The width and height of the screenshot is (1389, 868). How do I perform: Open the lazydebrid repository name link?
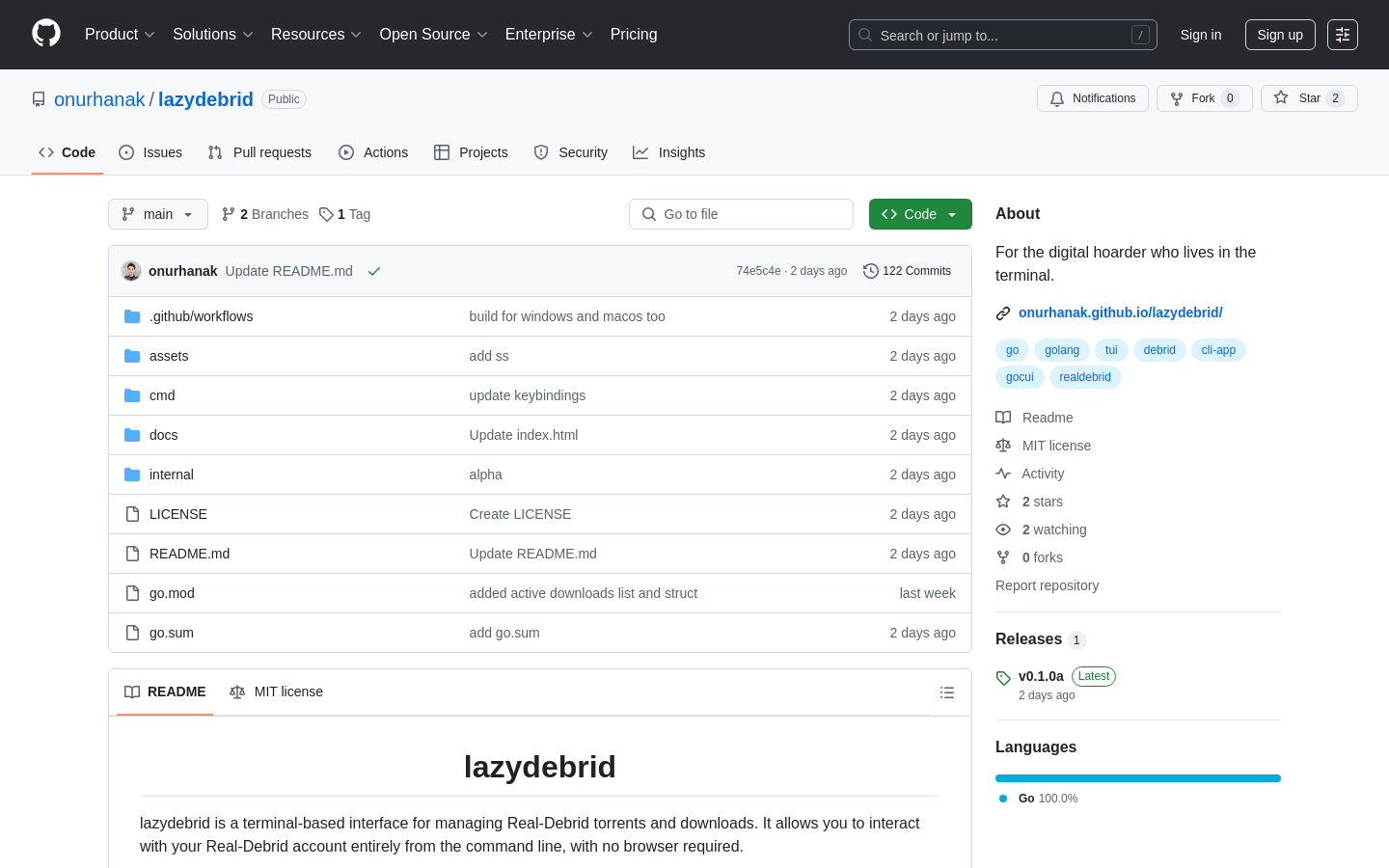(x=205, y=99)
